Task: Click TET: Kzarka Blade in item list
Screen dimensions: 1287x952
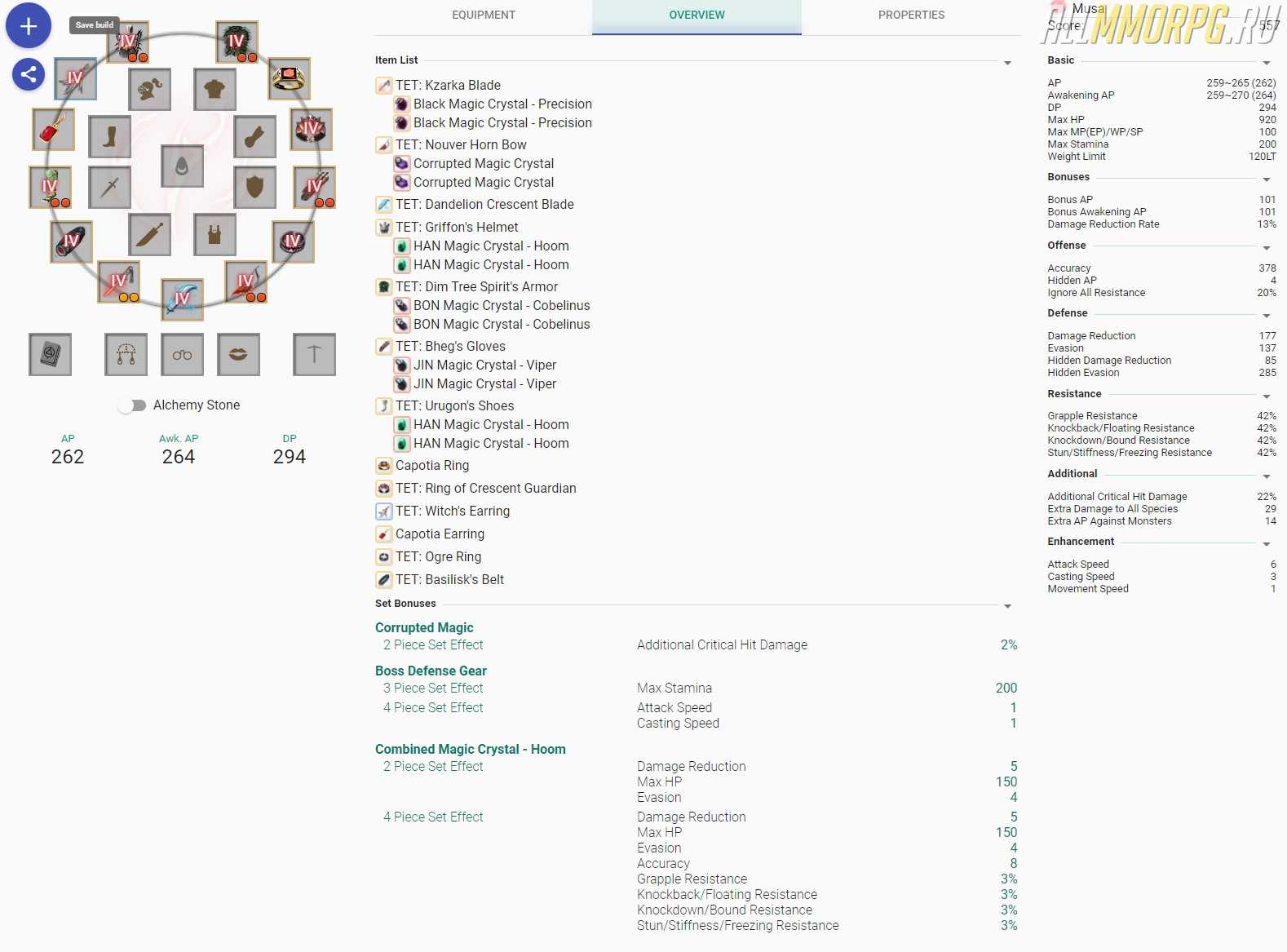Action: (x=448, y=85)
